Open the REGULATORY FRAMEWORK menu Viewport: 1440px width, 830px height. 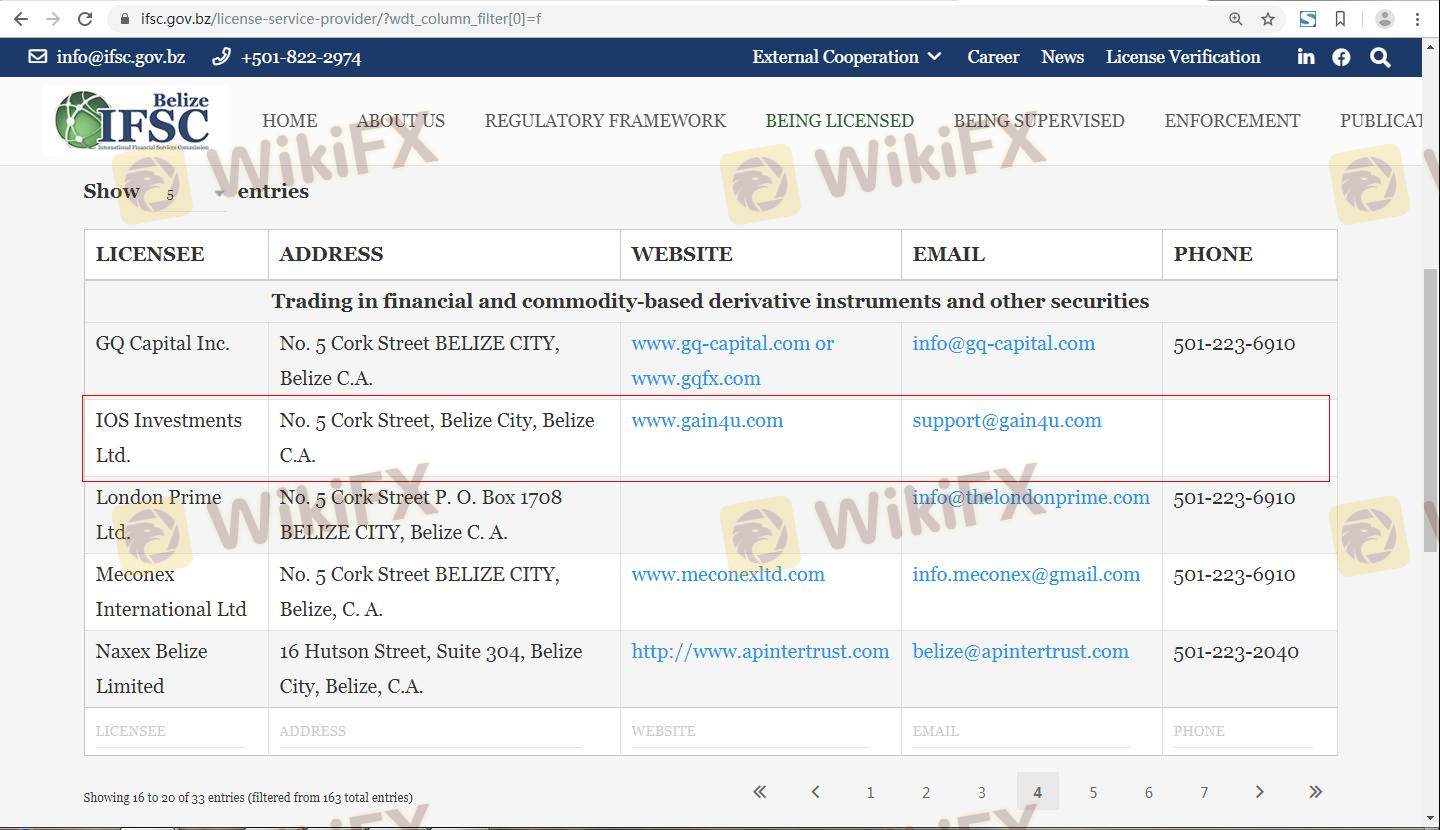[x=605, y=121]
